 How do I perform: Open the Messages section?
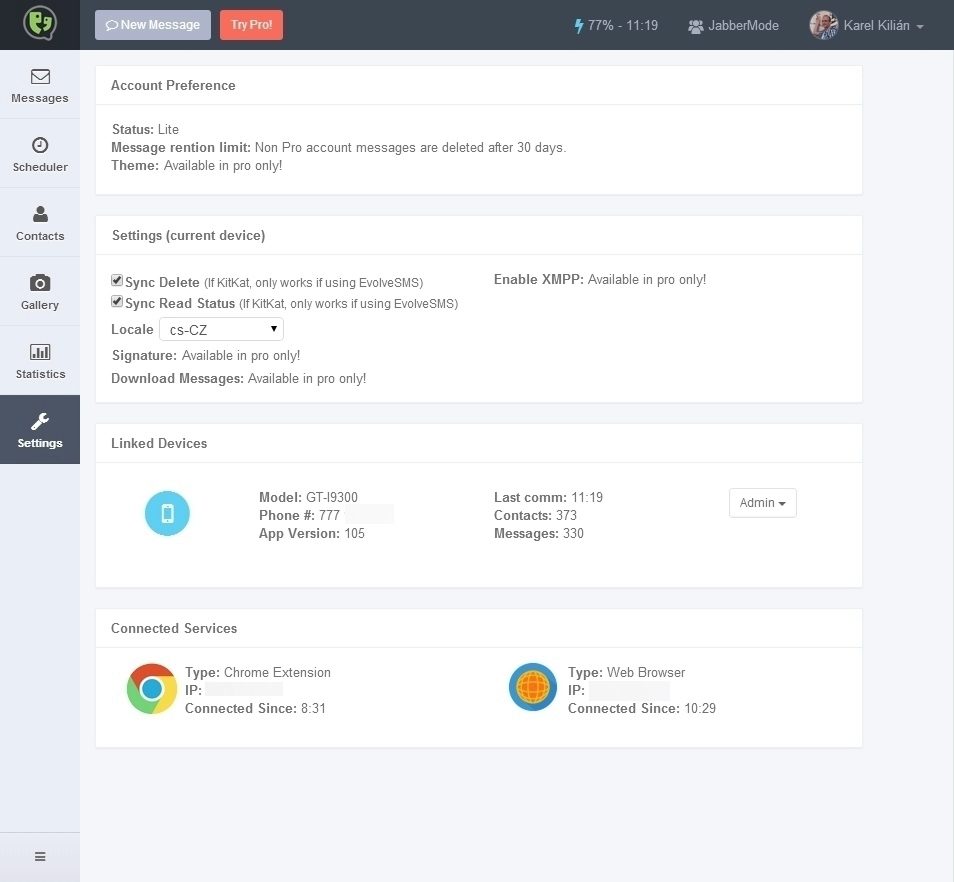click(40, 85)
